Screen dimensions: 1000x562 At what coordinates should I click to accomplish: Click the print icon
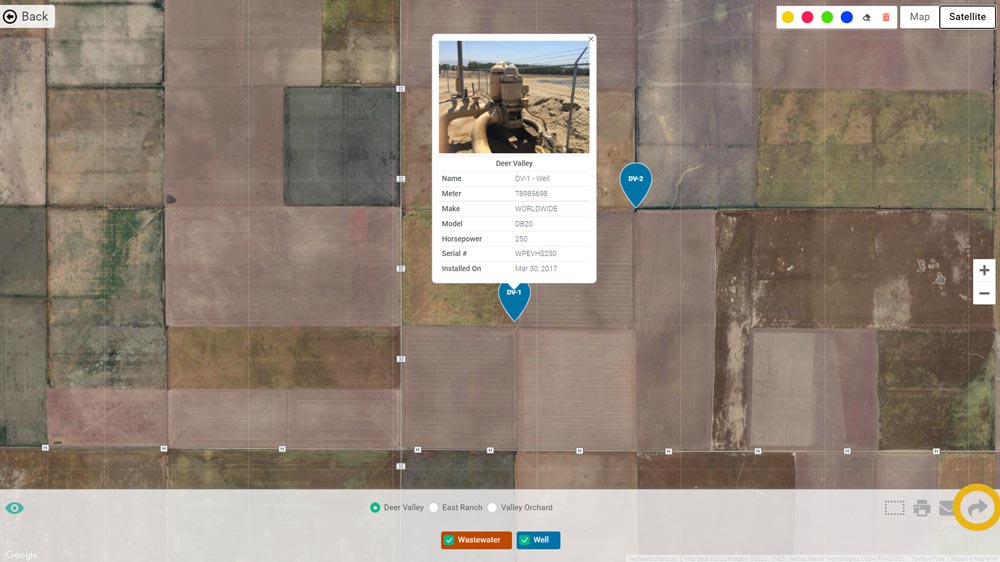(922, 508)
